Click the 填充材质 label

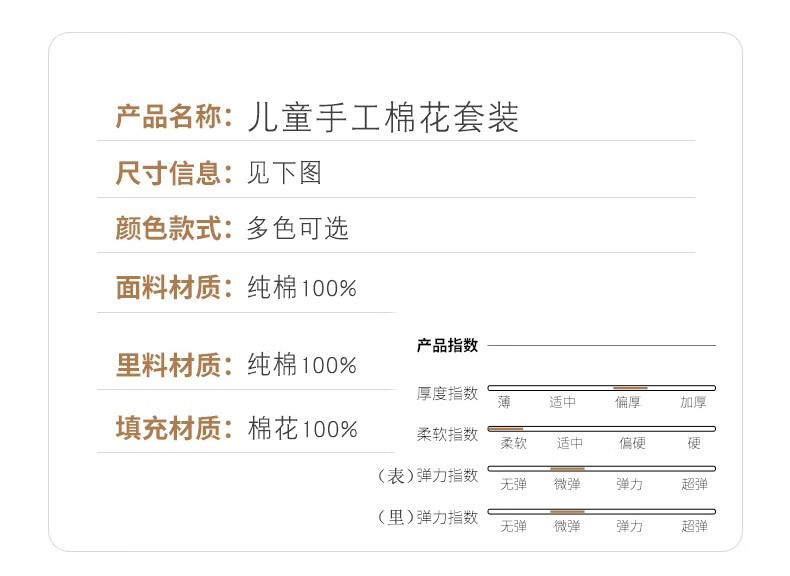(x=168, y=429)
